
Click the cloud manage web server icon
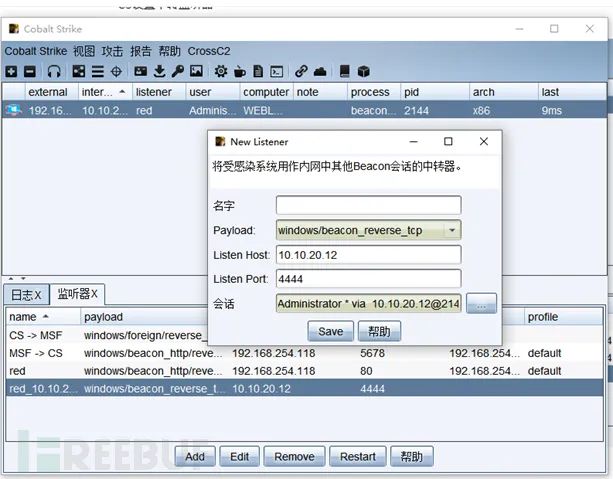[320, 72]
